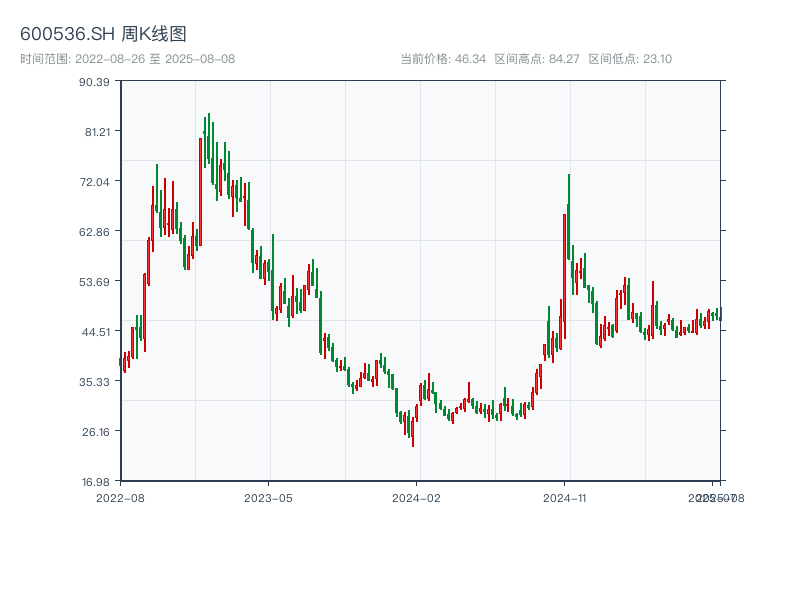800x600 pixels.
Task: Click y-axis label 53.69
Action: 94,282
